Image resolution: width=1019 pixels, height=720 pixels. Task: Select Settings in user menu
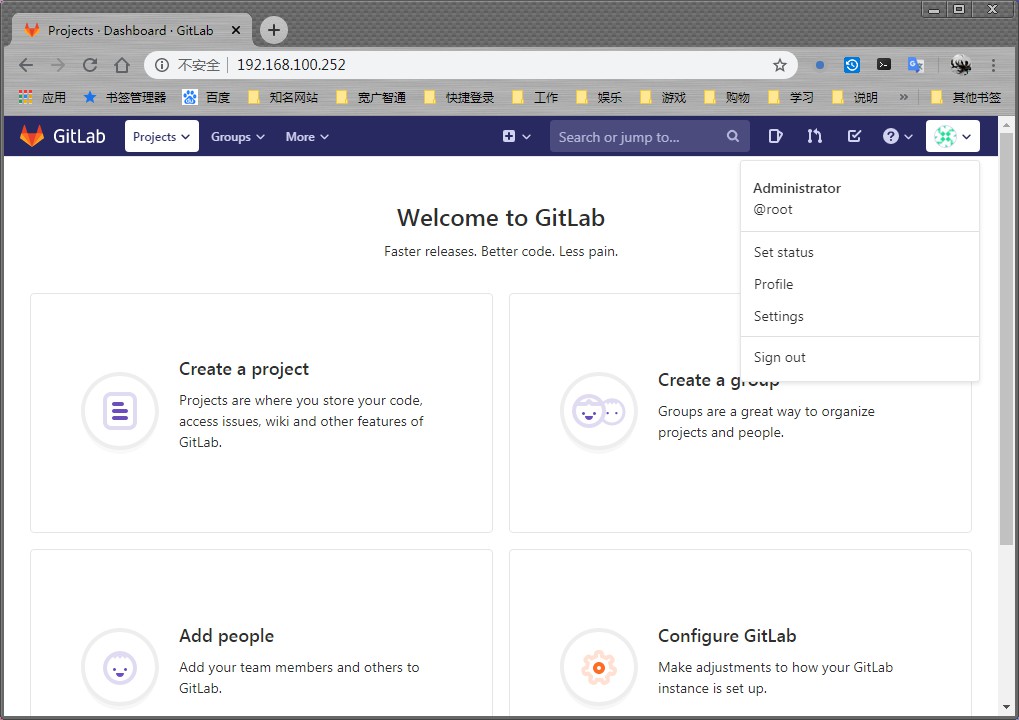pyautogui.click(x=859, y=316)
